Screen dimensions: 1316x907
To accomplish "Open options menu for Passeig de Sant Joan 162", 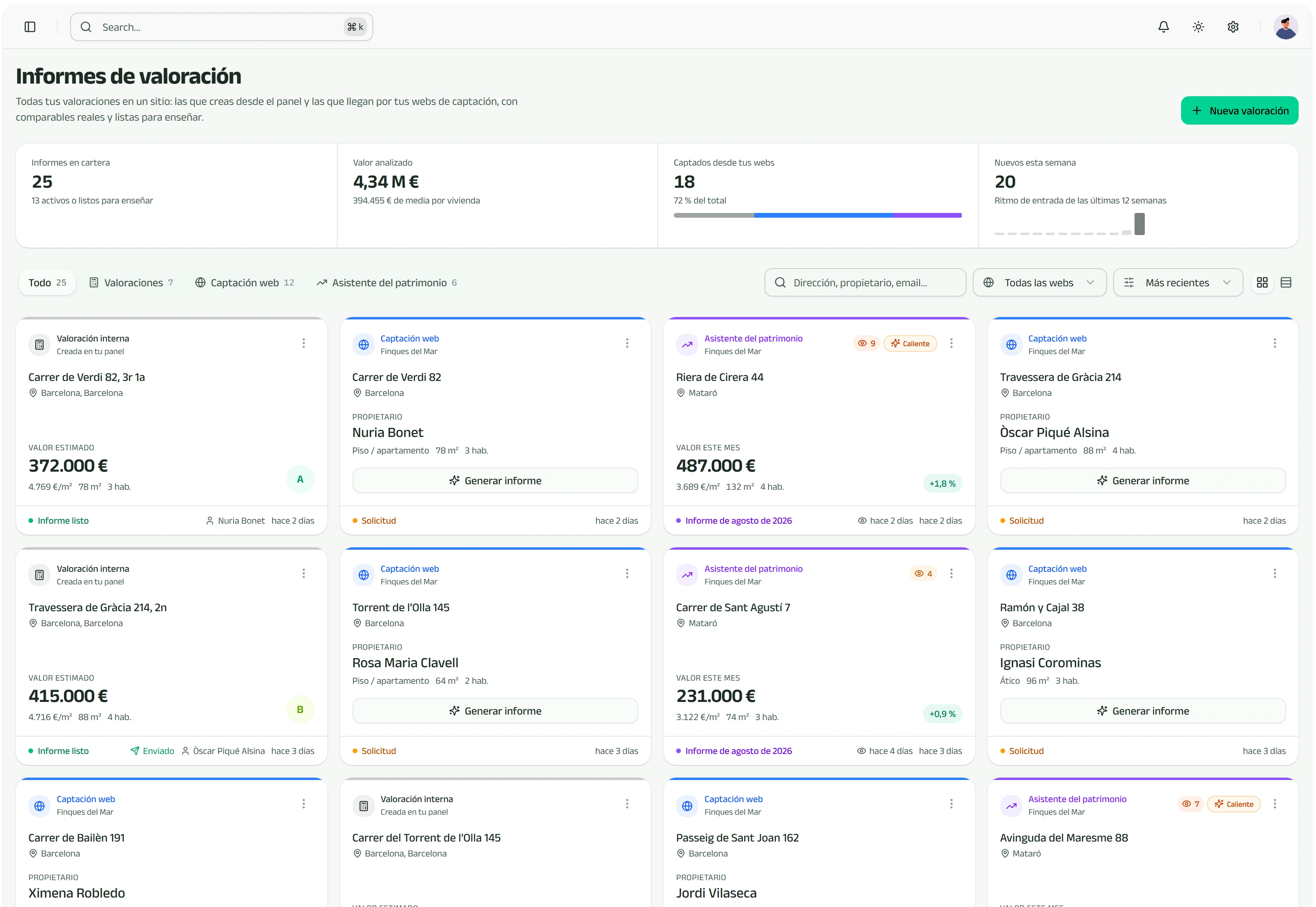I will (951, 804).
